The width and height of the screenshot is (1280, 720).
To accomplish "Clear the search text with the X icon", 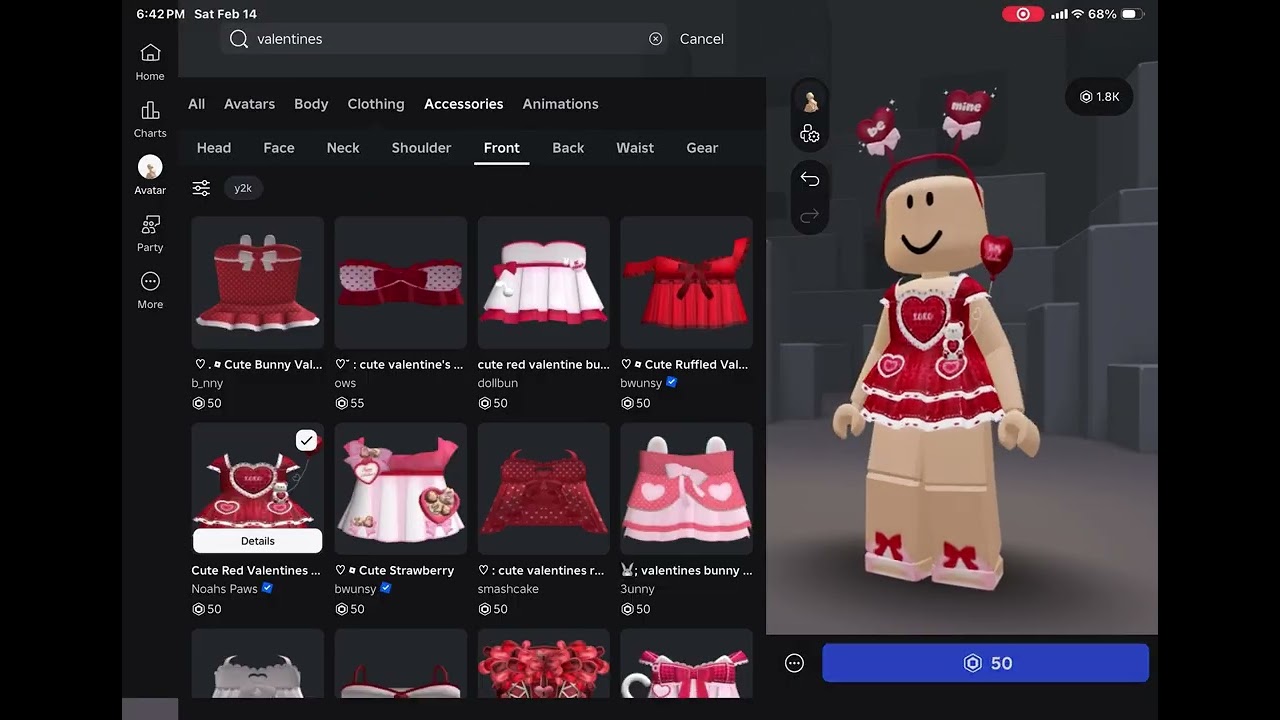I will pos(656,39).
